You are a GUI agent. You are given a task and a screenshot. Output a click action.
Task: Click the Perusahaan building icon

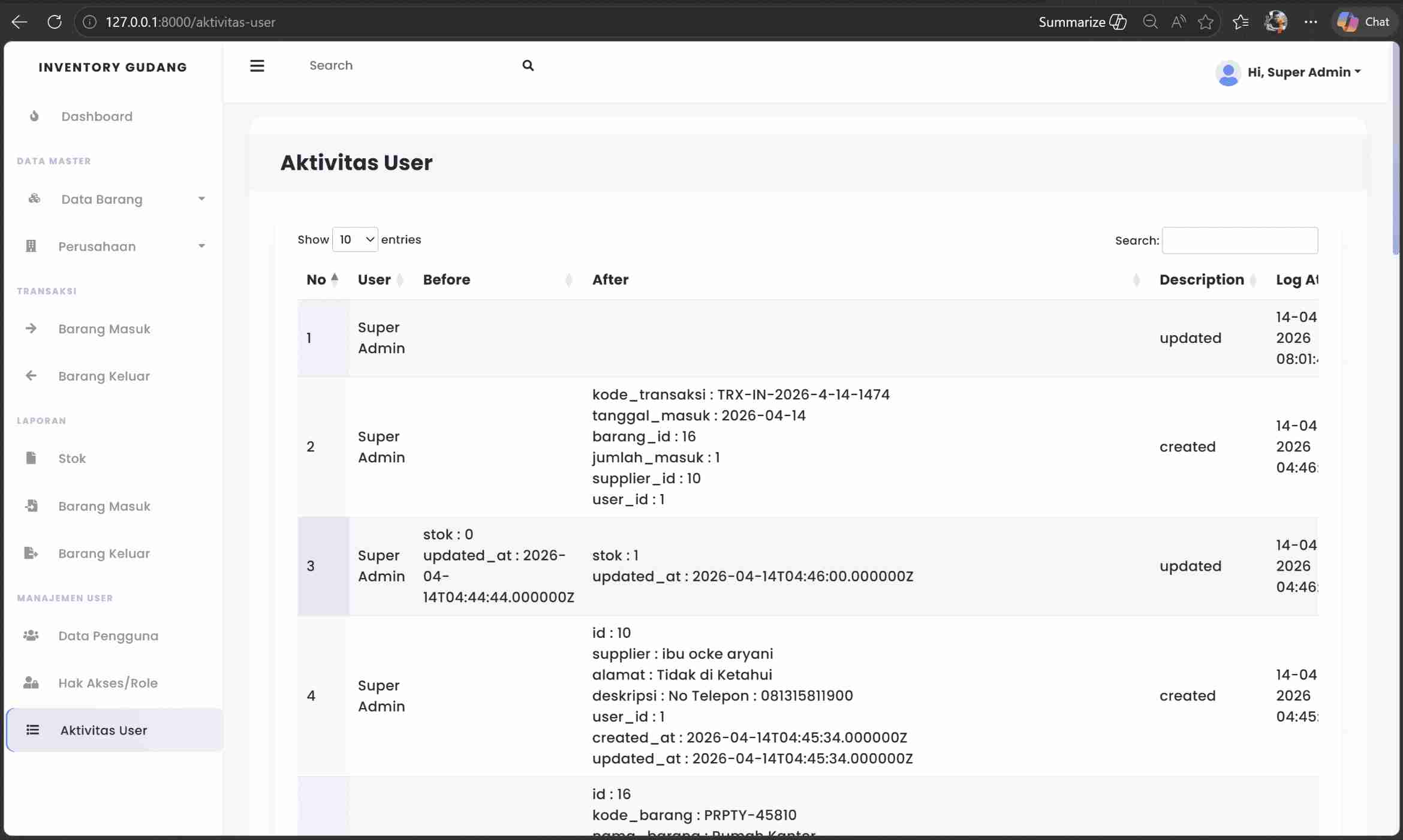(31, 246)
